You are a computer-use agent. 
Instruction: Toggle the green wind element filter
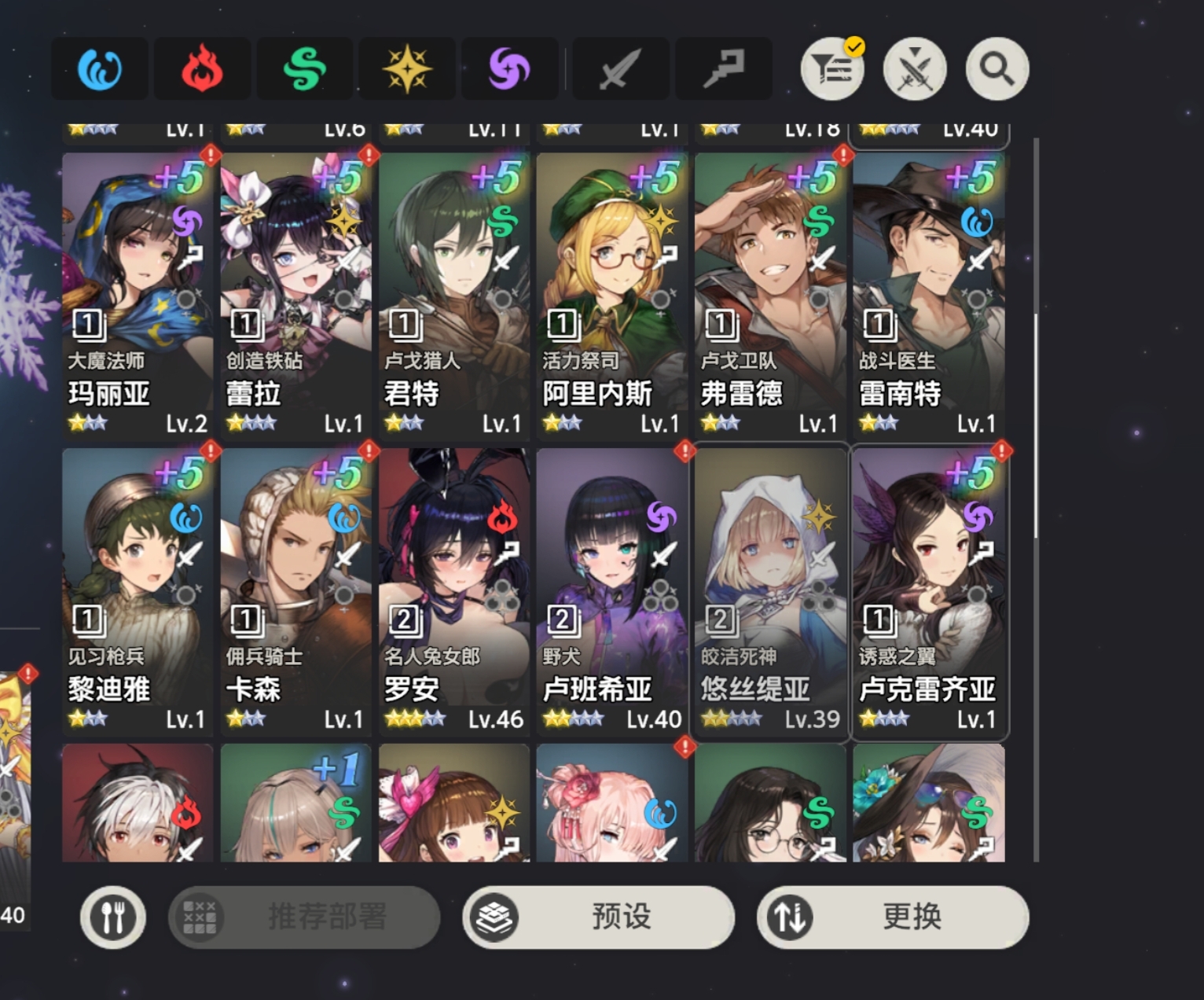(x=304, y=69)
